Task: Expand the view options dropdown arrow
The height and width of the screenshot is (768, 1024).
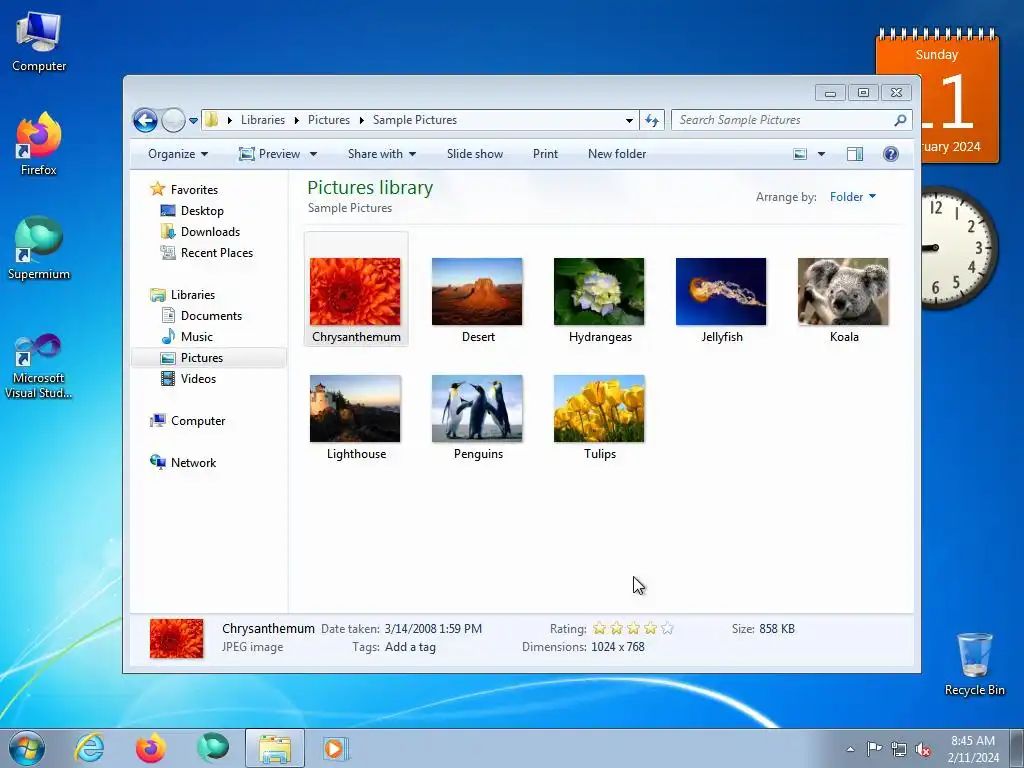Action: 822,154
